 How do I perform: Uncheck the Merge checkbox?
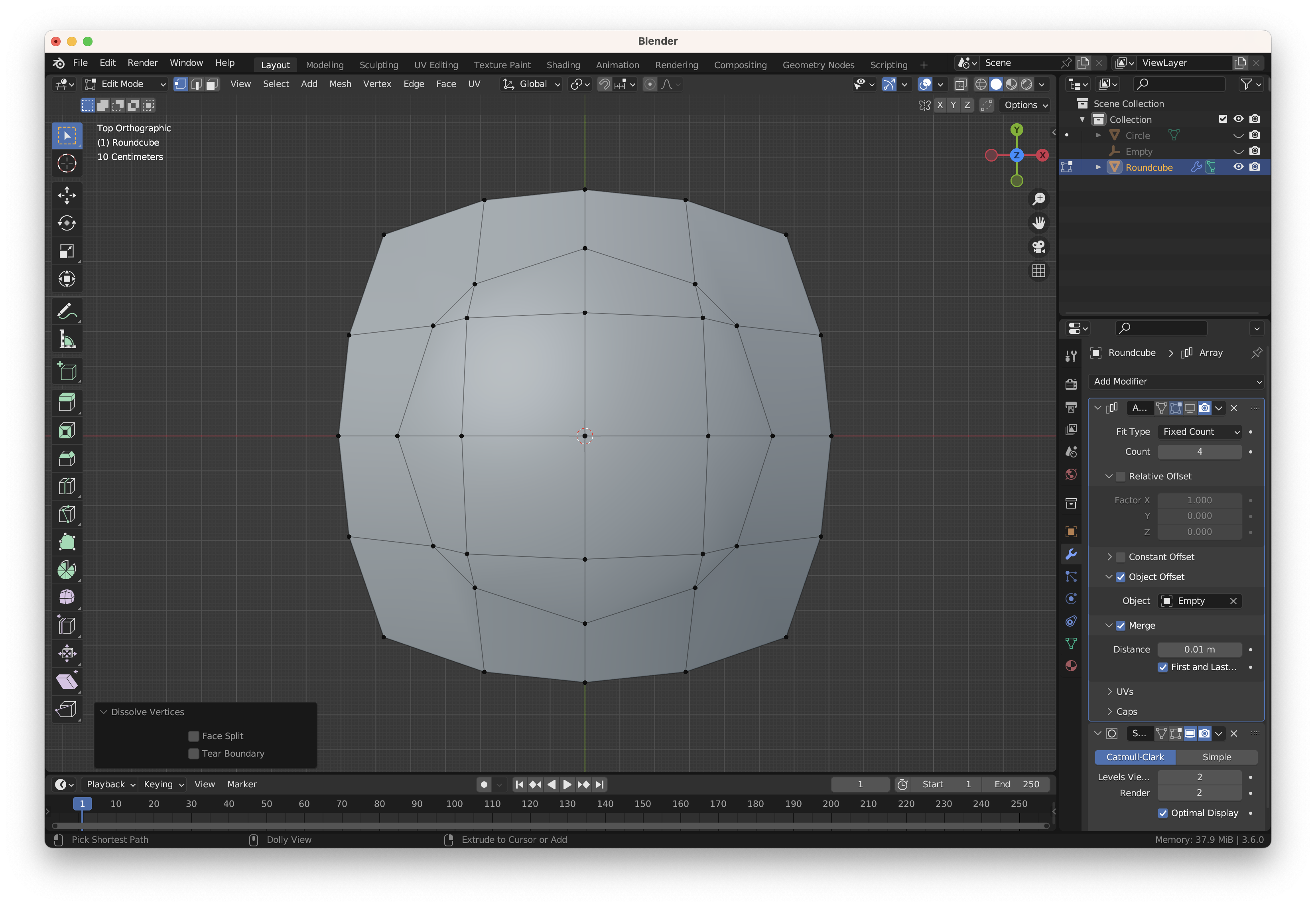[x=1121, y=626]
